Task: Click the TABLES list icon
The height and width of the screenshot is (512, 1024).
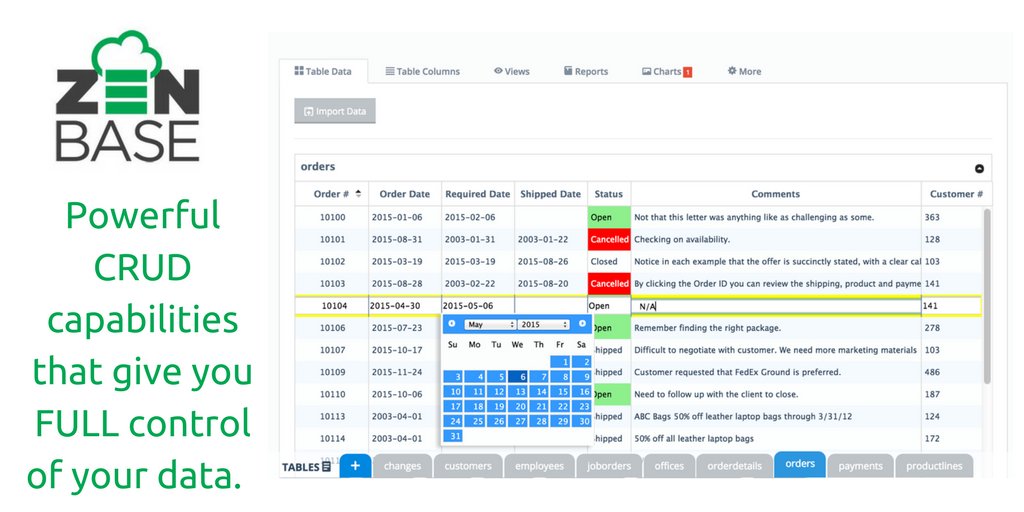Action: [327, 467]
